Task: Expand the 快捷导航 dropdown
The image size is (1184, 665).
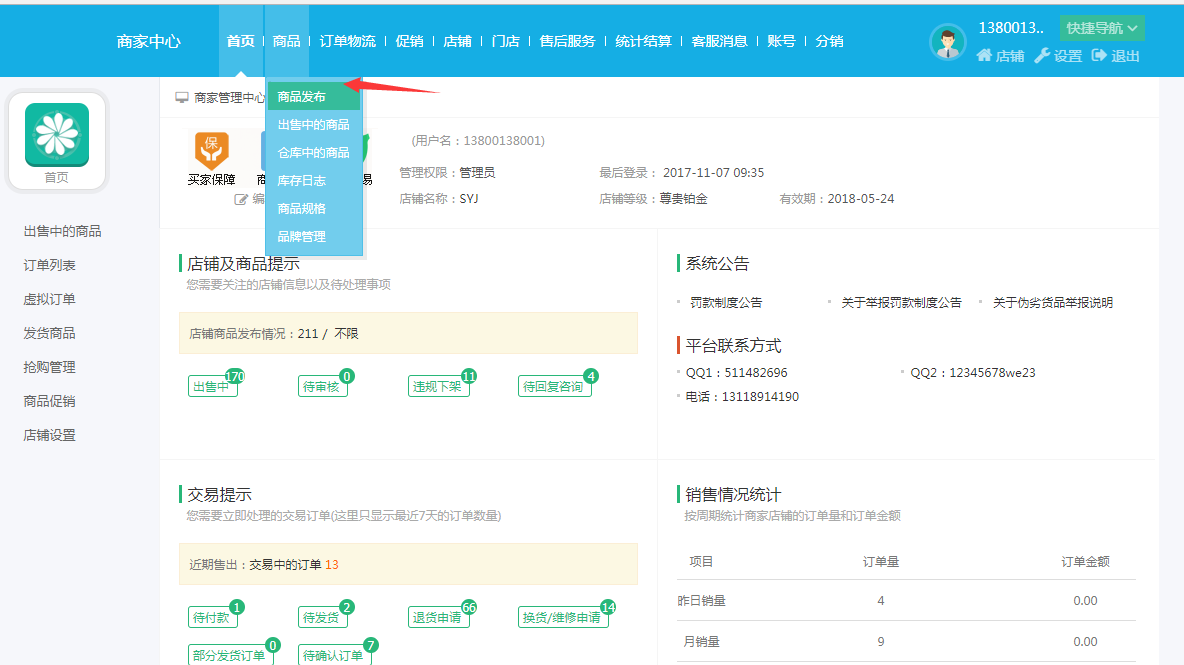Action: click(x=1101, y=28)
